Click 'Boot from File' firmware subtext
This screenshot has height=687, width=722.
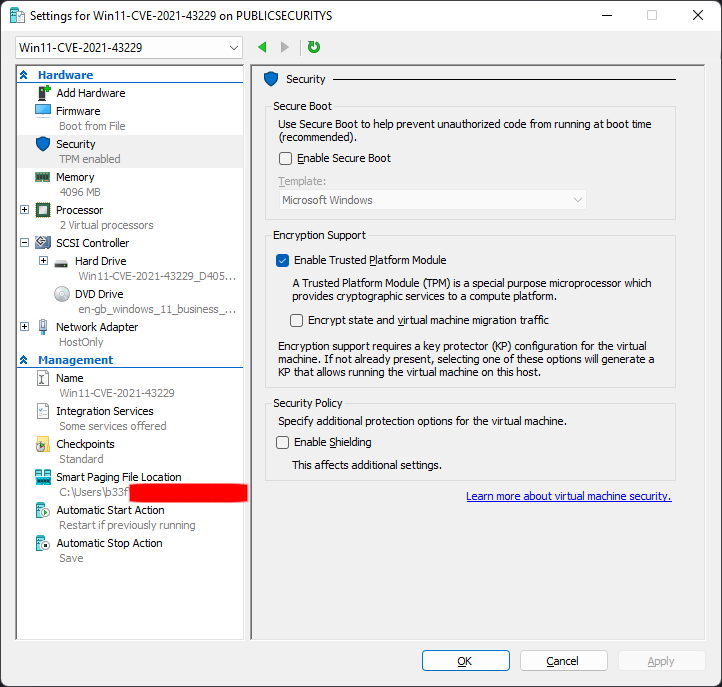click(92, 126)
